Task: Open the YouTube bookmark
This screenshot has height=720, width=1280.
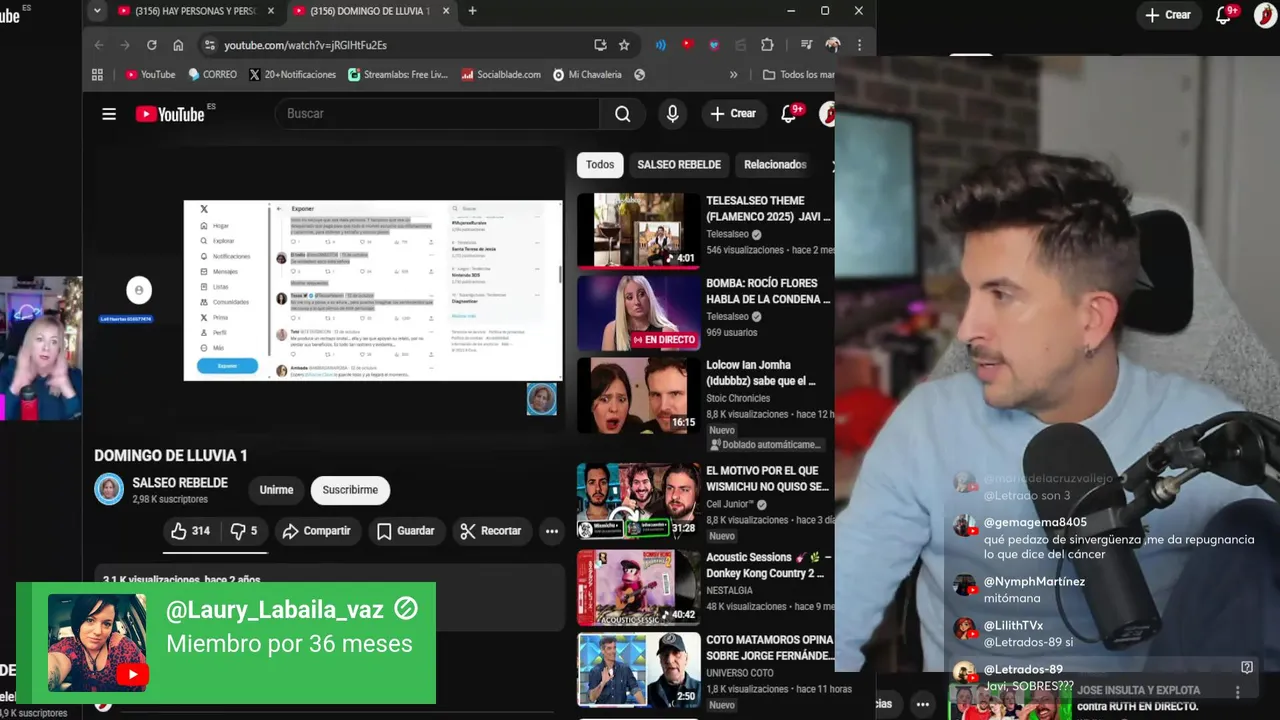Action: 150,74
